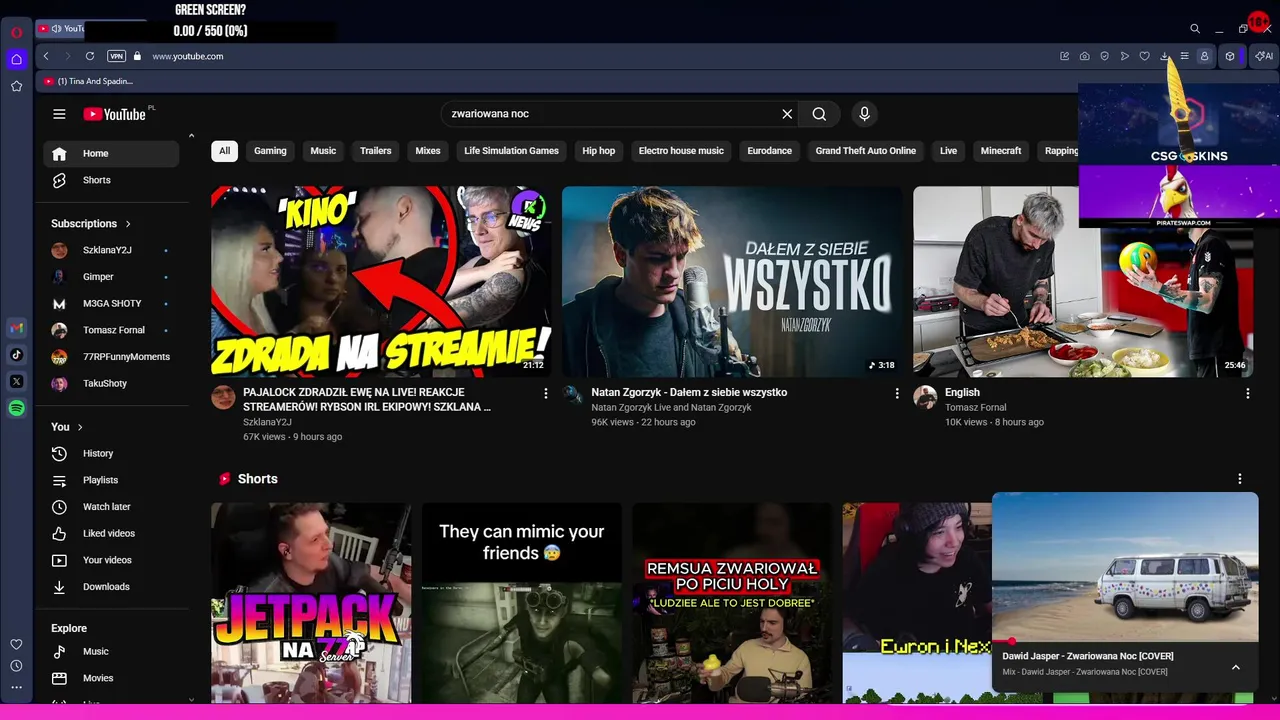Select the Music filter chip
Viewport: 1280px width, 720px height.
pos(323,151)
